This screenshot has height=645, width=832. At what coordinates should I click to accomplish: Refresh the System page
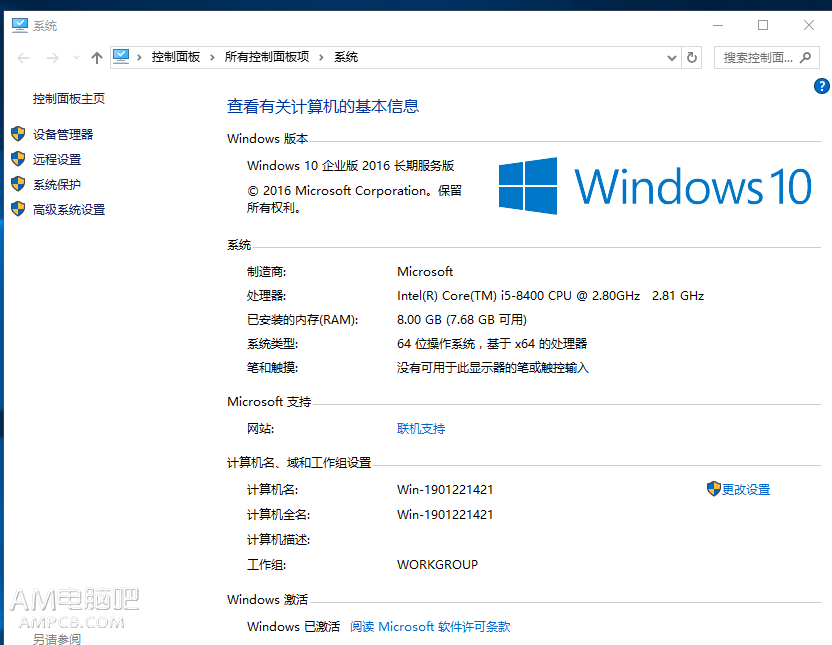tap(692, 57)
